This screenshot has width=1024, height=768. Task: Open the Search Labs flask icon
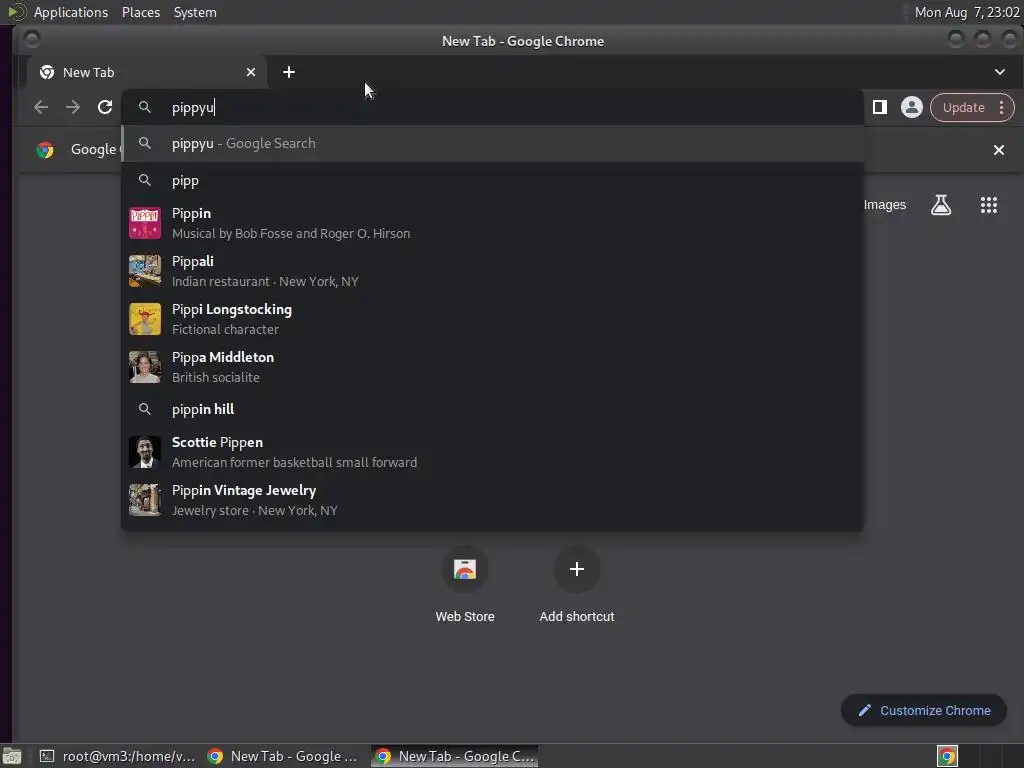point(940,205)
